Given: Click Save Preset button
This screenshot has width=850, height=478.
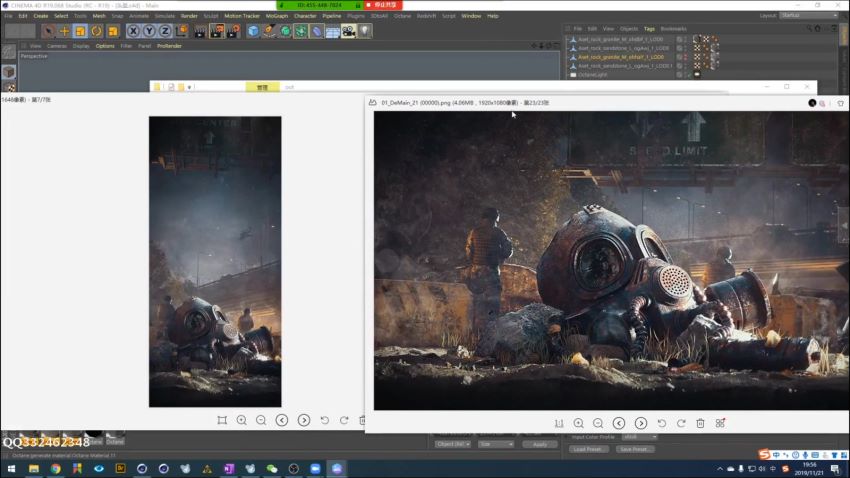Looking at the screenshot, I should [x=635, y=449].
